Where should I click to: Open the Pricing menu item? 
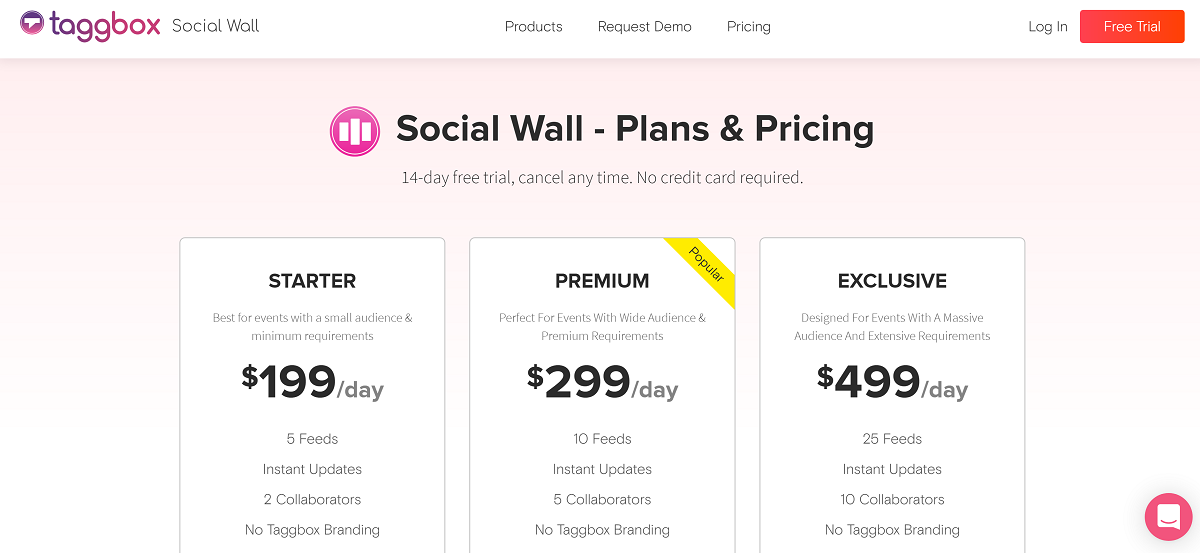(x=749, y=27)
